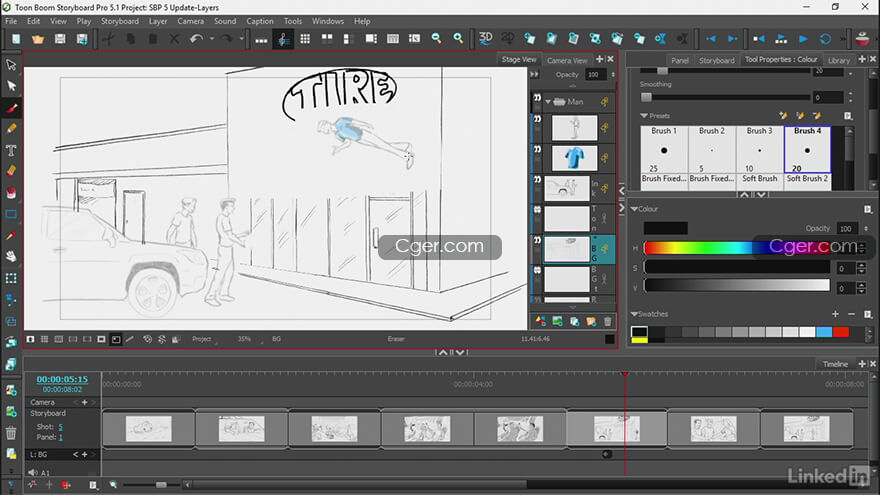The image size is (880, 495).
Task: Toggle visibility of the Tone layer
Action: [538, 209]
